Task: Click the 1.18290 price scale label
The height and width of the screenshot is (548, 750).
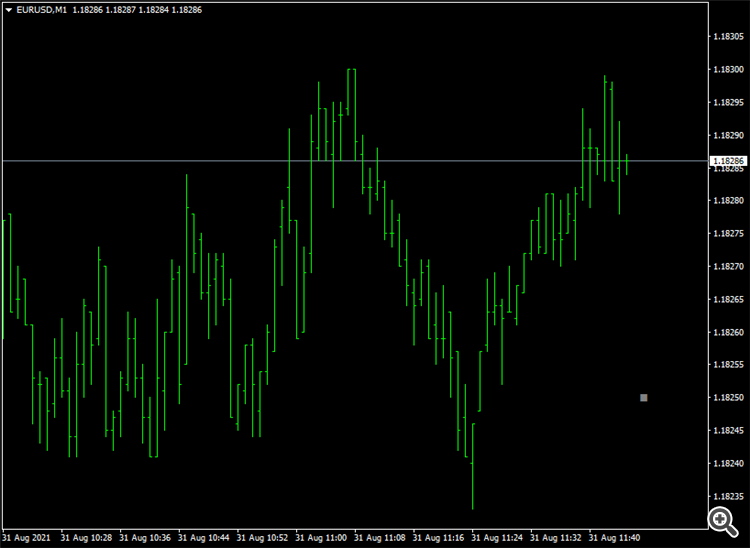Action: coord(728,135)
